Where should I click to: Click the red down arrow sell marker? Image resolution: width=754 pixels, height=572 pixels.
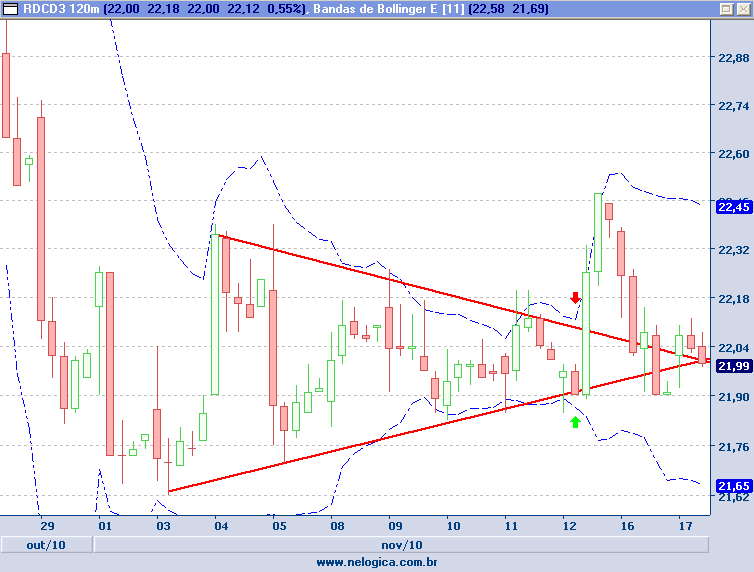[575, 297]
